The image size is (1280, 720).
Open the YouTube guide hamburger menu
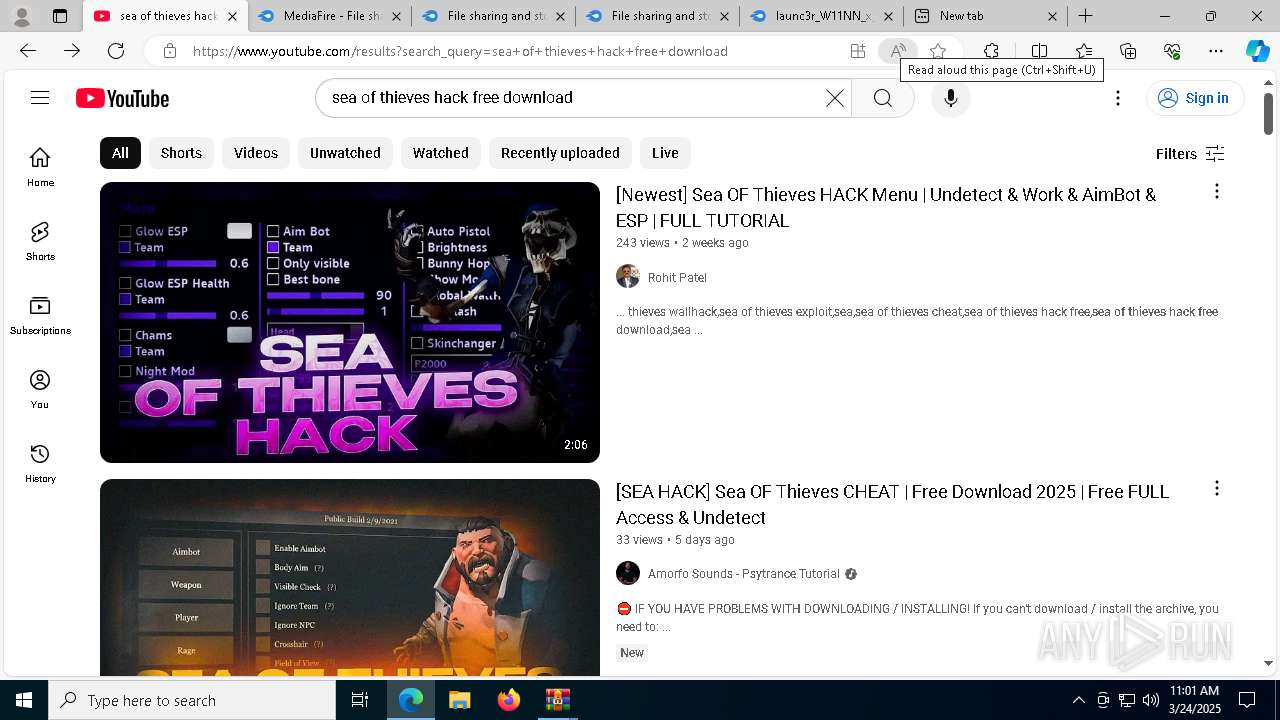point(40,97)
